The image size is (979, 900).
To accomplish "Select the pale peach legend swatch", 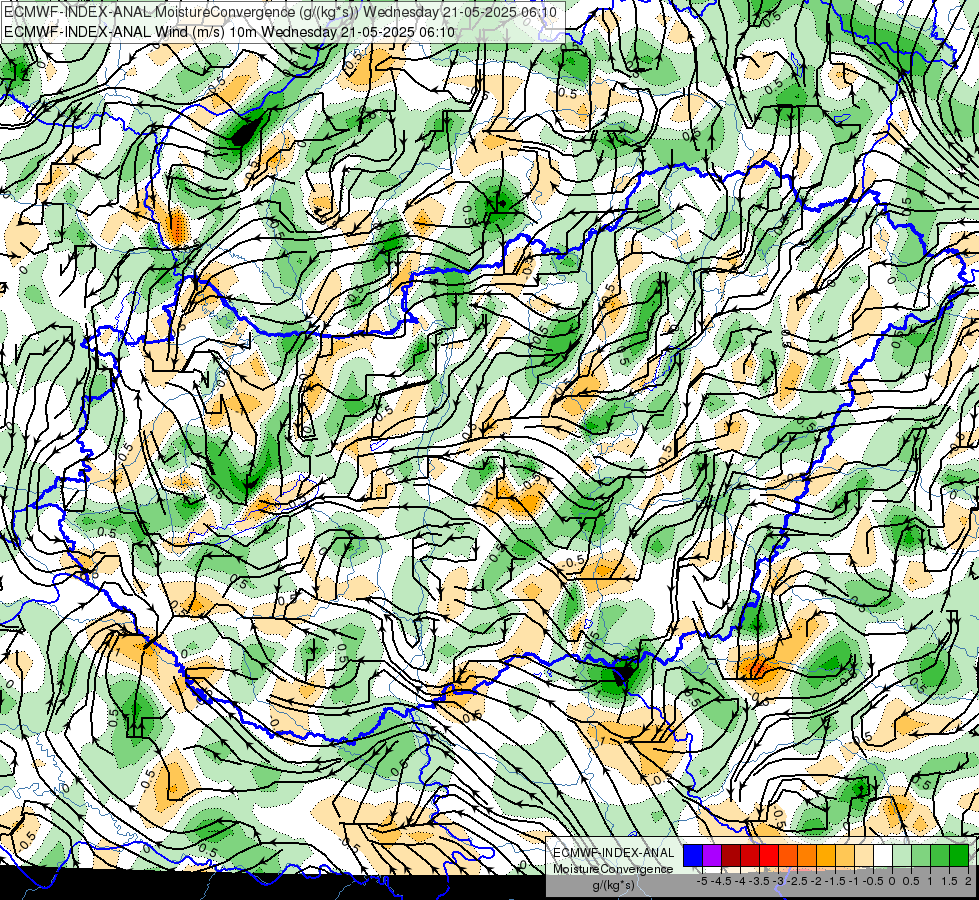I will [x=864, y=855].
